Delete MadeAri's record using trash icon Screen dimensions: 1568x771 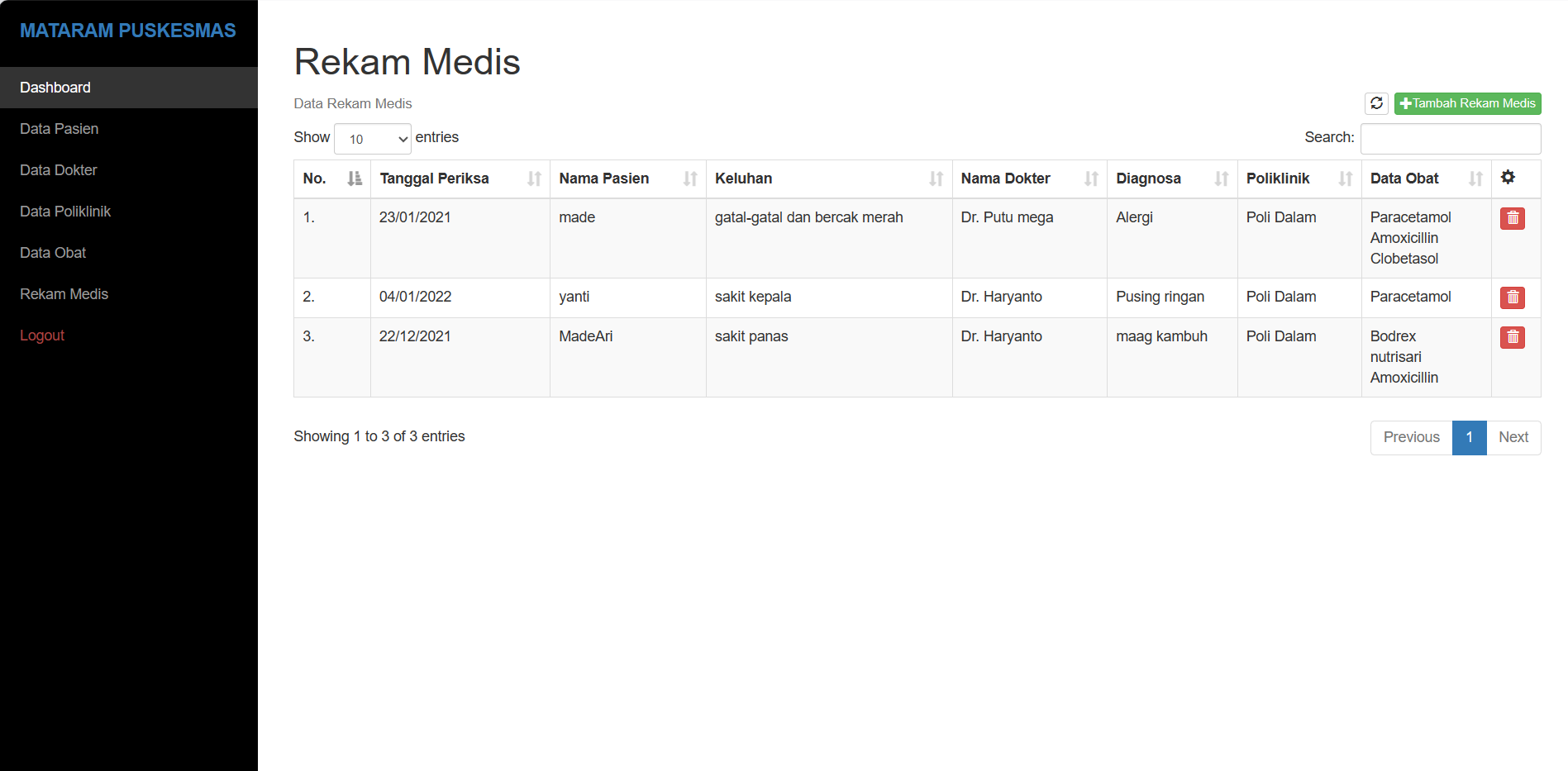[x=1512, y=337]
